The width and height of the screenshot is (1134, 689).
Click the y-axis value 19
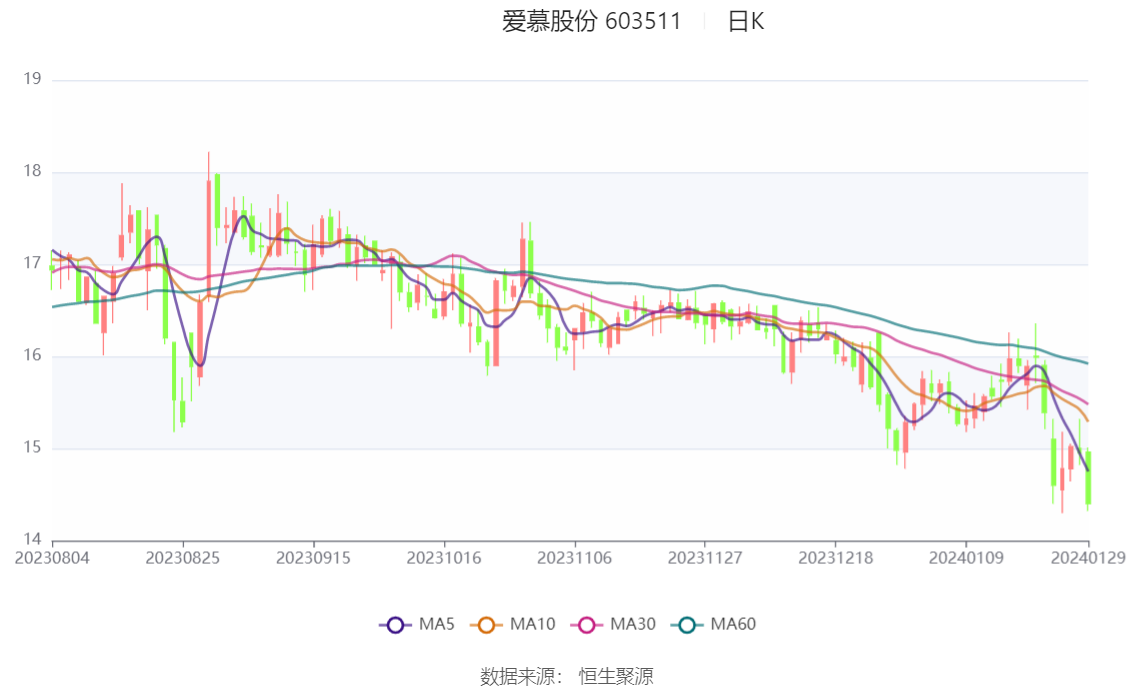pyautogui.click(x=32, y=79)
